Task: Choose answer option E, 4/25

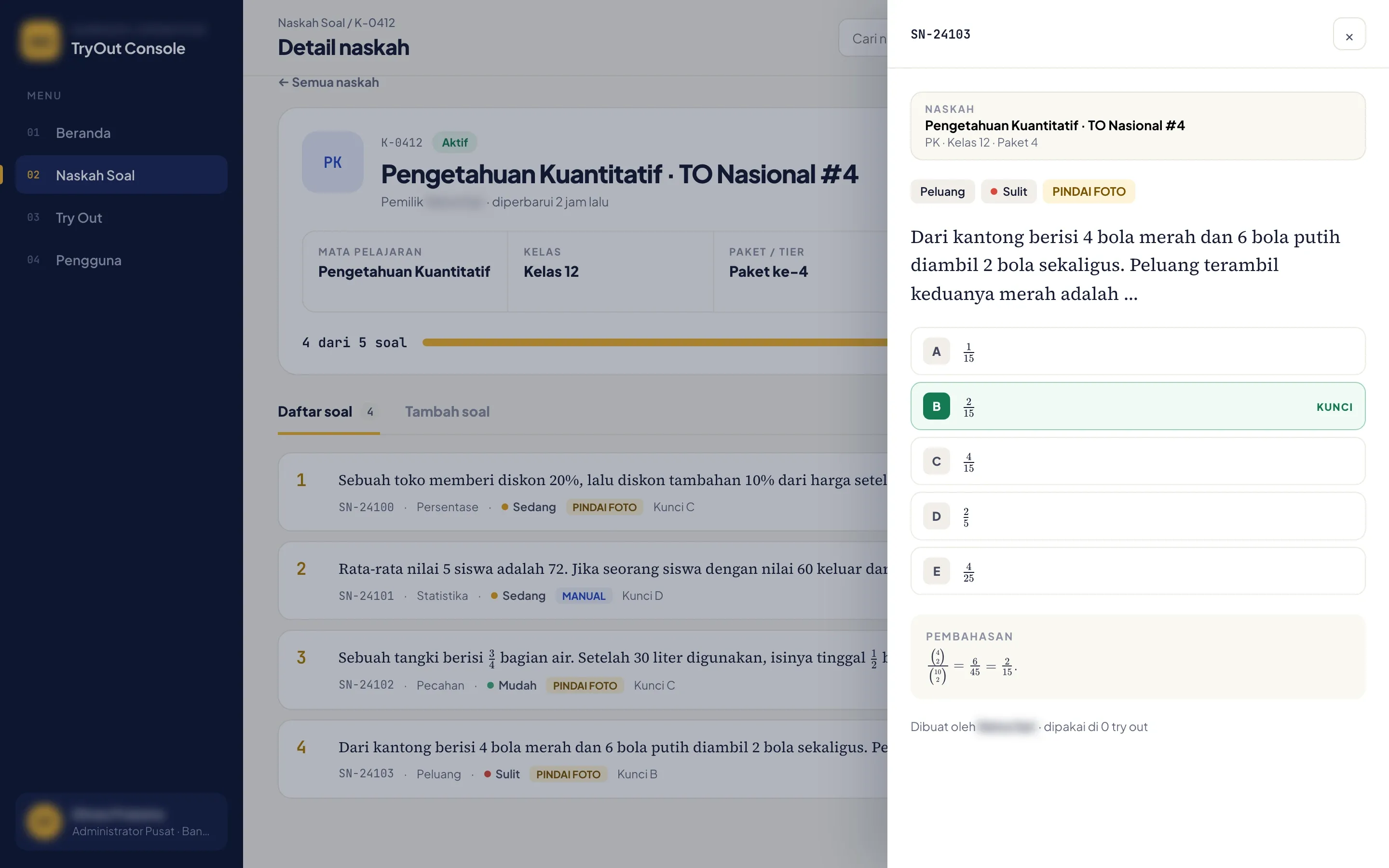Action: tap(1138, 571)
